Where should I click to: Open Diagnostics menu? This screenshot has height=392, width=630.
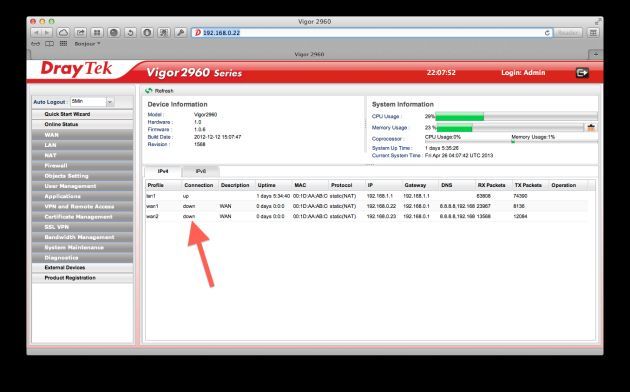[82, 258]
